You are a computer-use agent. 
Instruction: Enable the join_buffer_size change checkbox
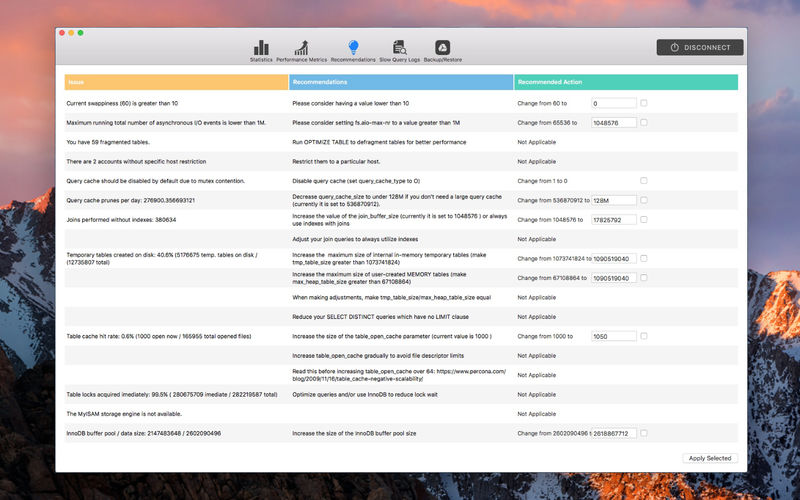(x=644, y=219)
